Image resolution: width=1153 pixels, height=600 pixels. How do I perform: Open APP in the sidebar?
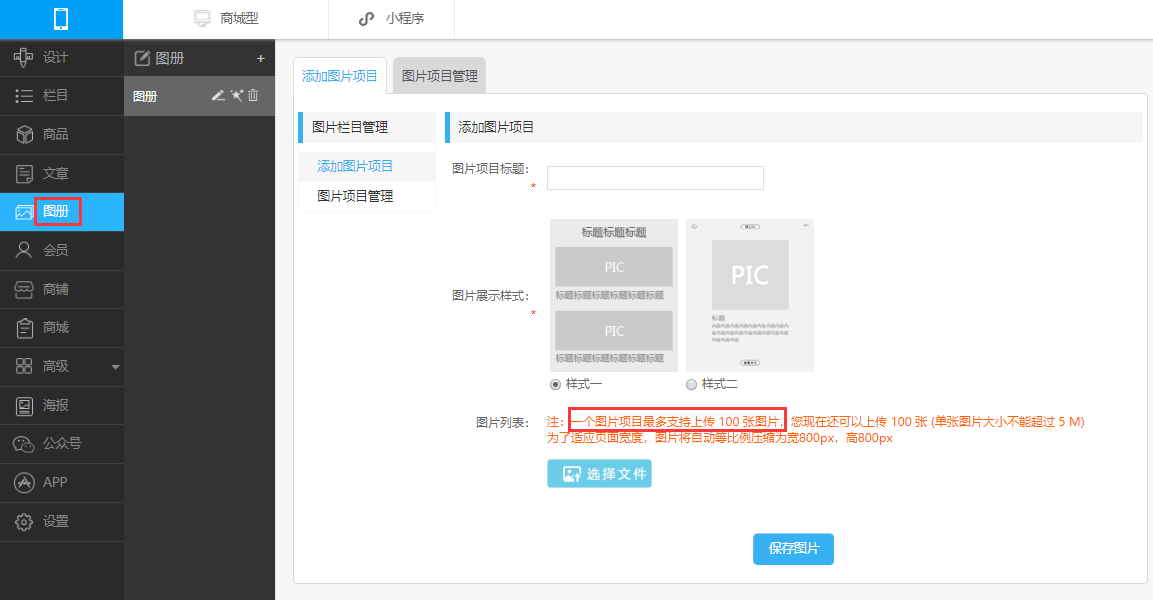pos(62,482)
